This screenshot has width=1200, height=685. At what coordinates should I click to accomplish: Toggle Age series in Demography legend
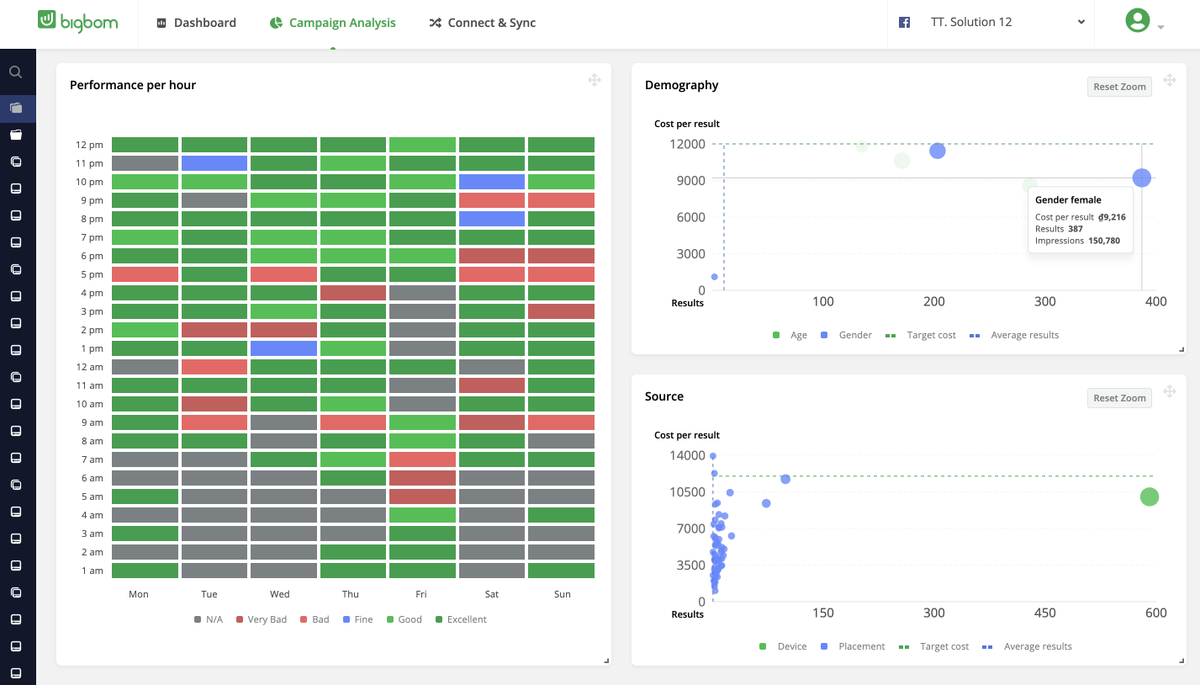pos(790,335)
